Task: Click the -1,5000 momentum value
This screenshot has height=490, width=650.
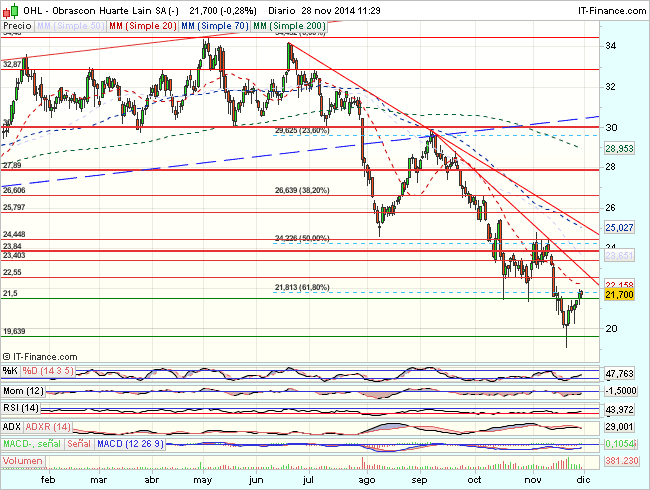Action: pyautogui.click(x=620, y=391)
